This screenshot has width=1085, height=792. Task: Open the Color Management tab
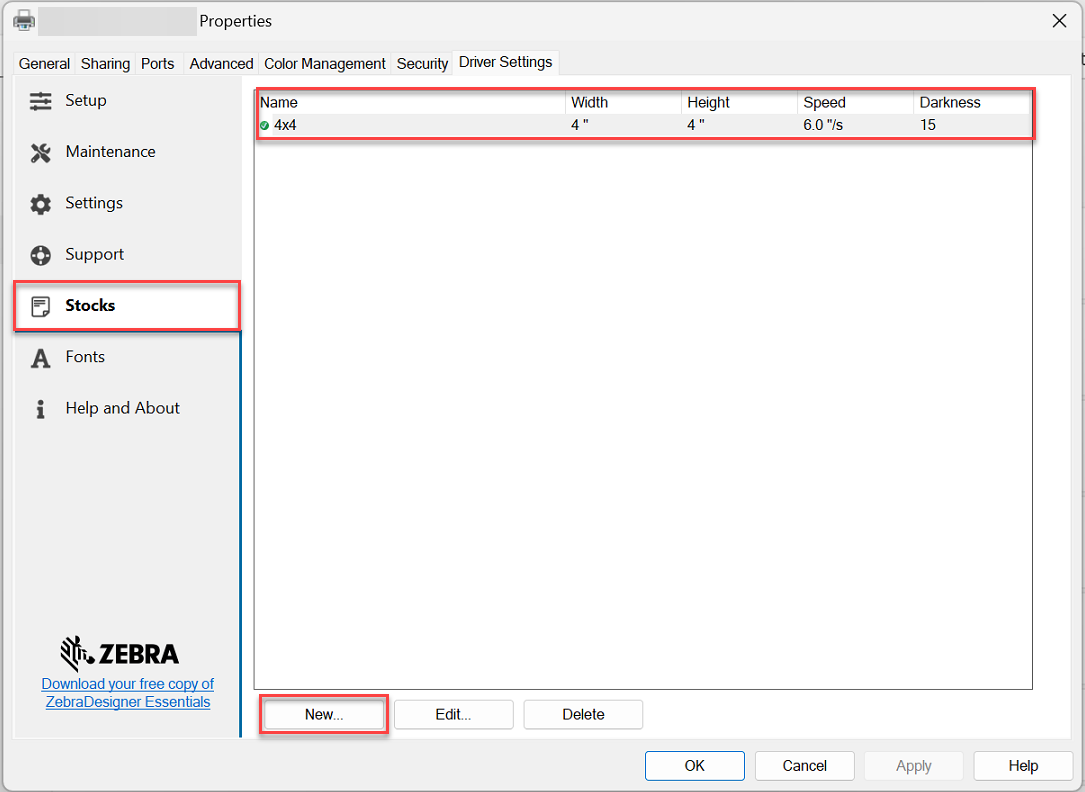pos(324,62)
